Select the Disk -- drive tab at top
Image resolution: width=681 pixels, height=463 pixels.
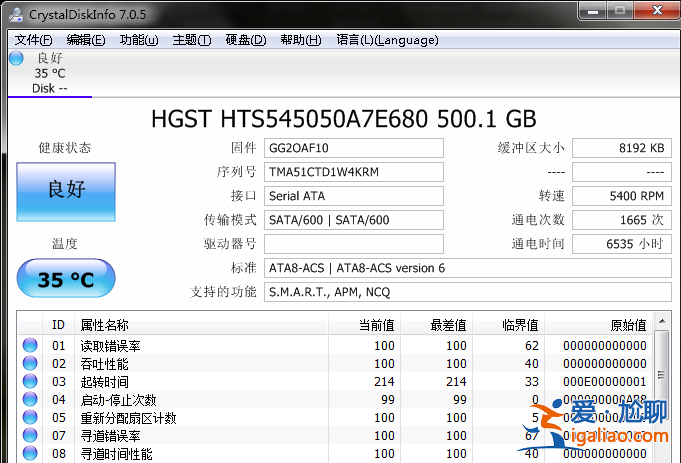pos(50,73)
